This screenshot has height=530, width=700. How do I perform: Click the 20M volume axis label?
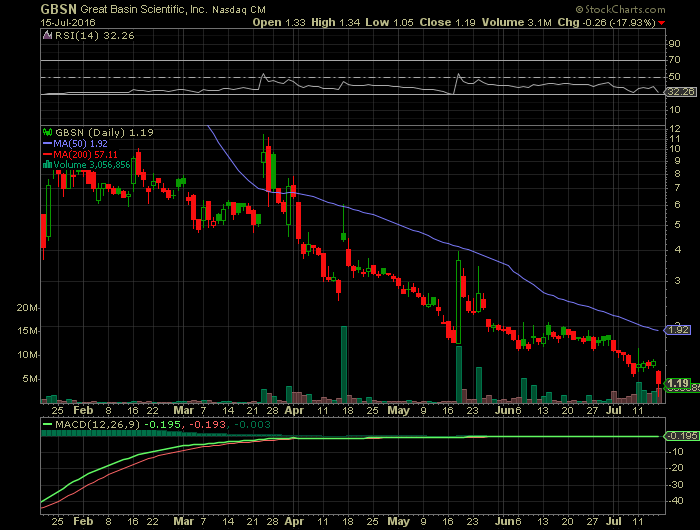click(x=28, y=308)
